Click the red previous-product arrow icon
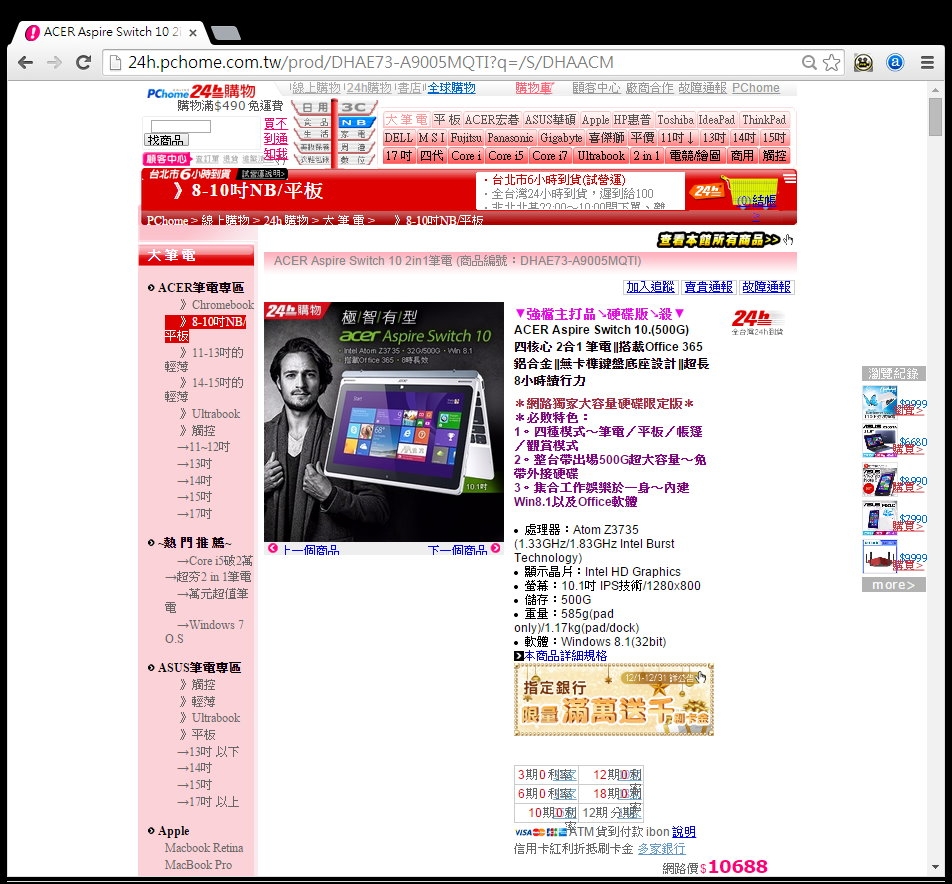Image resolution: width=952 pixels, height=884 pixels. 273,548
